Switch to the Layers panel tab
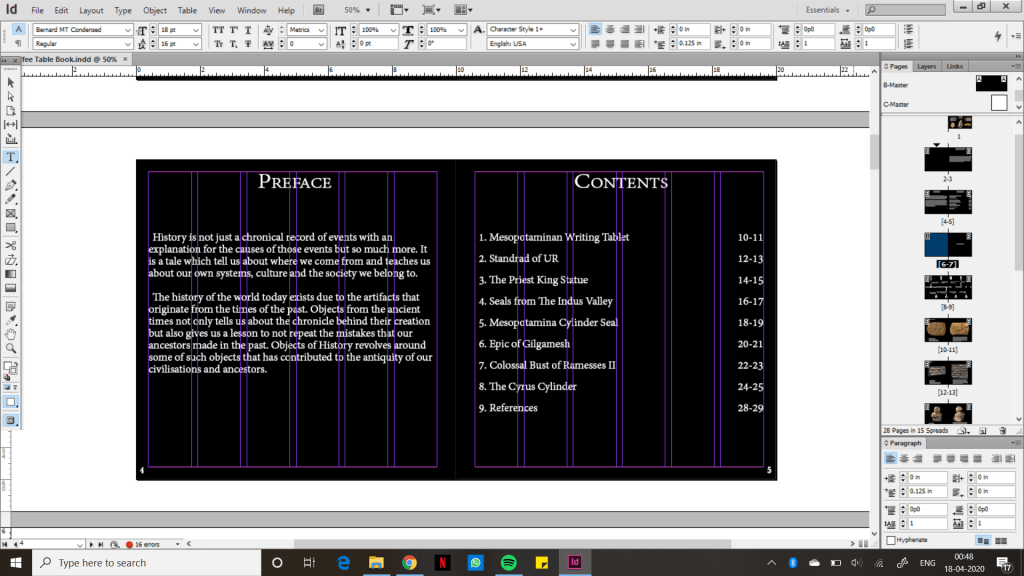 [927, 66]
